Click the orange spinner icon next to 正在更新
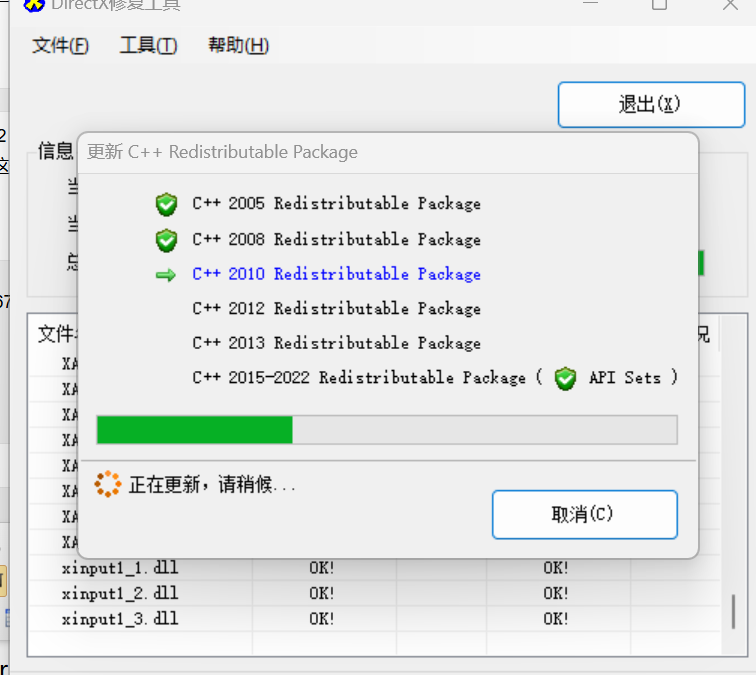 (108, 484)
